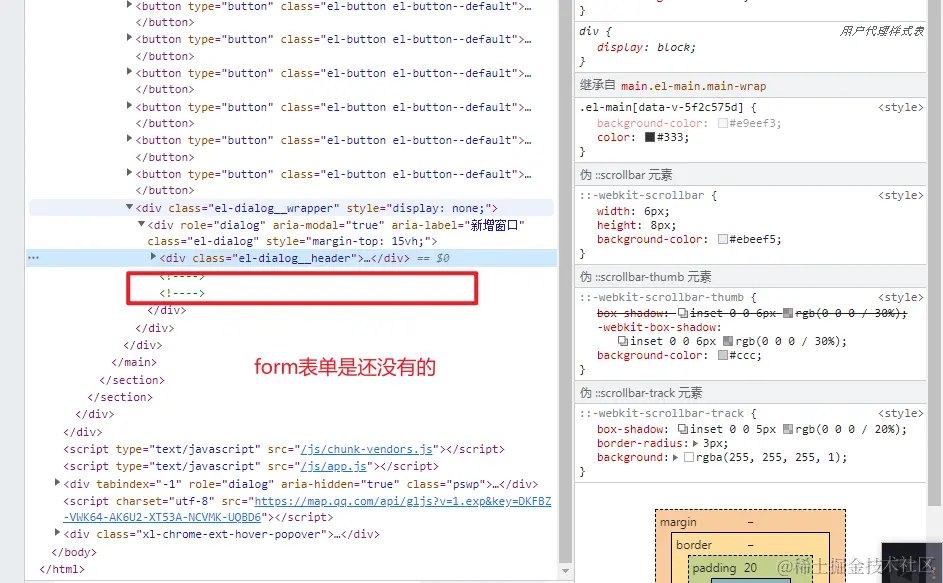Select the el-dialog__wrapper div row
The height and width of the screenshot is (583, 943).
[x=291, y=208]
